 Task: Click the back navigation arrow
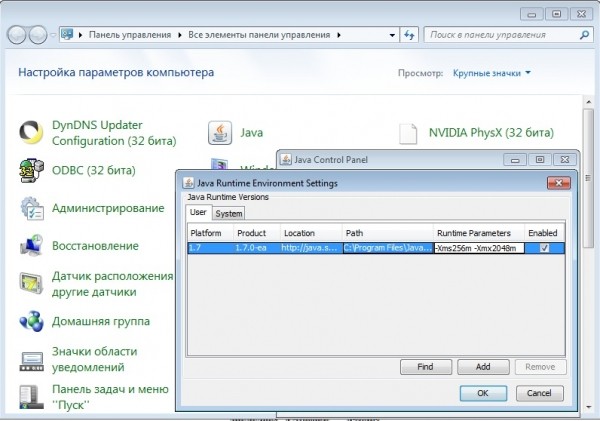click(x=16, y=35)
